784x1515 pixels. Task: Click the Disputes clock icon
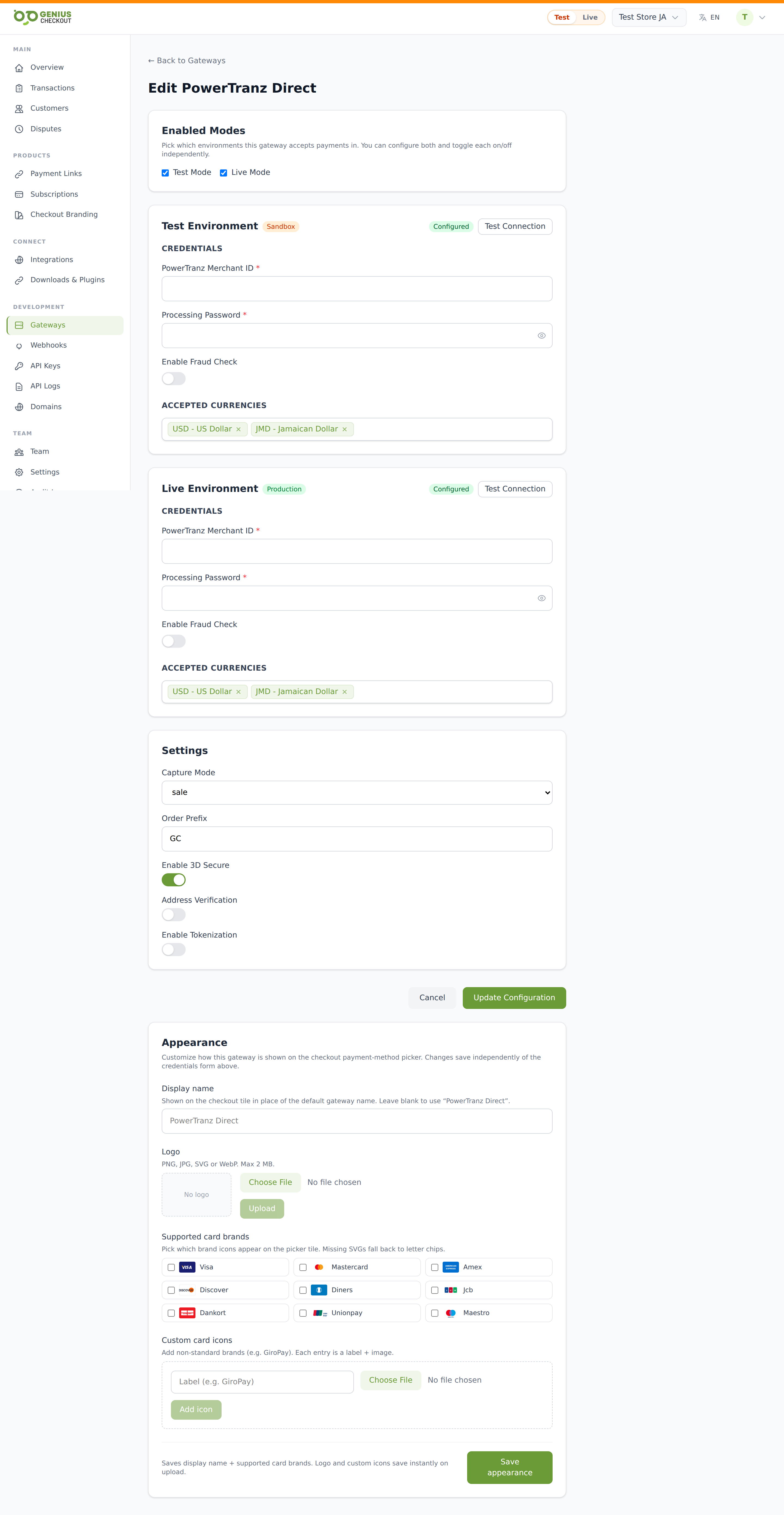19,129
